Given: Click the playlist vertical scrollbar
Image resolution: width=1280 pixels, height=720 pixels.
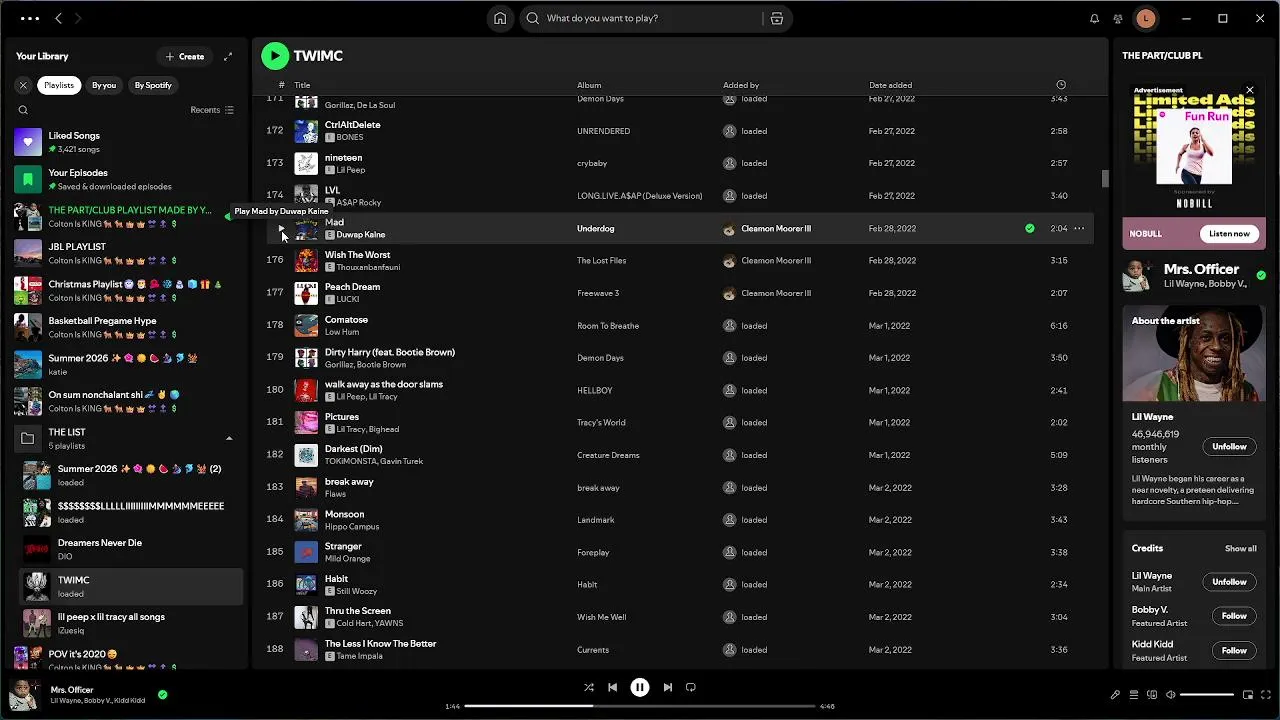Looking at the screenshot, I should [x=1105, y=178].
